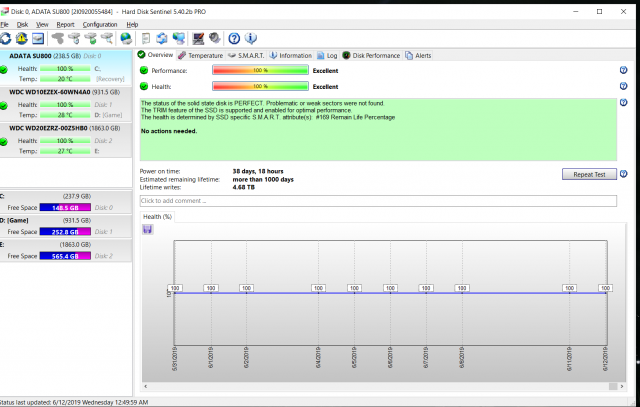Switch to the S.M.A.R.T. tab

click(249, 56)
